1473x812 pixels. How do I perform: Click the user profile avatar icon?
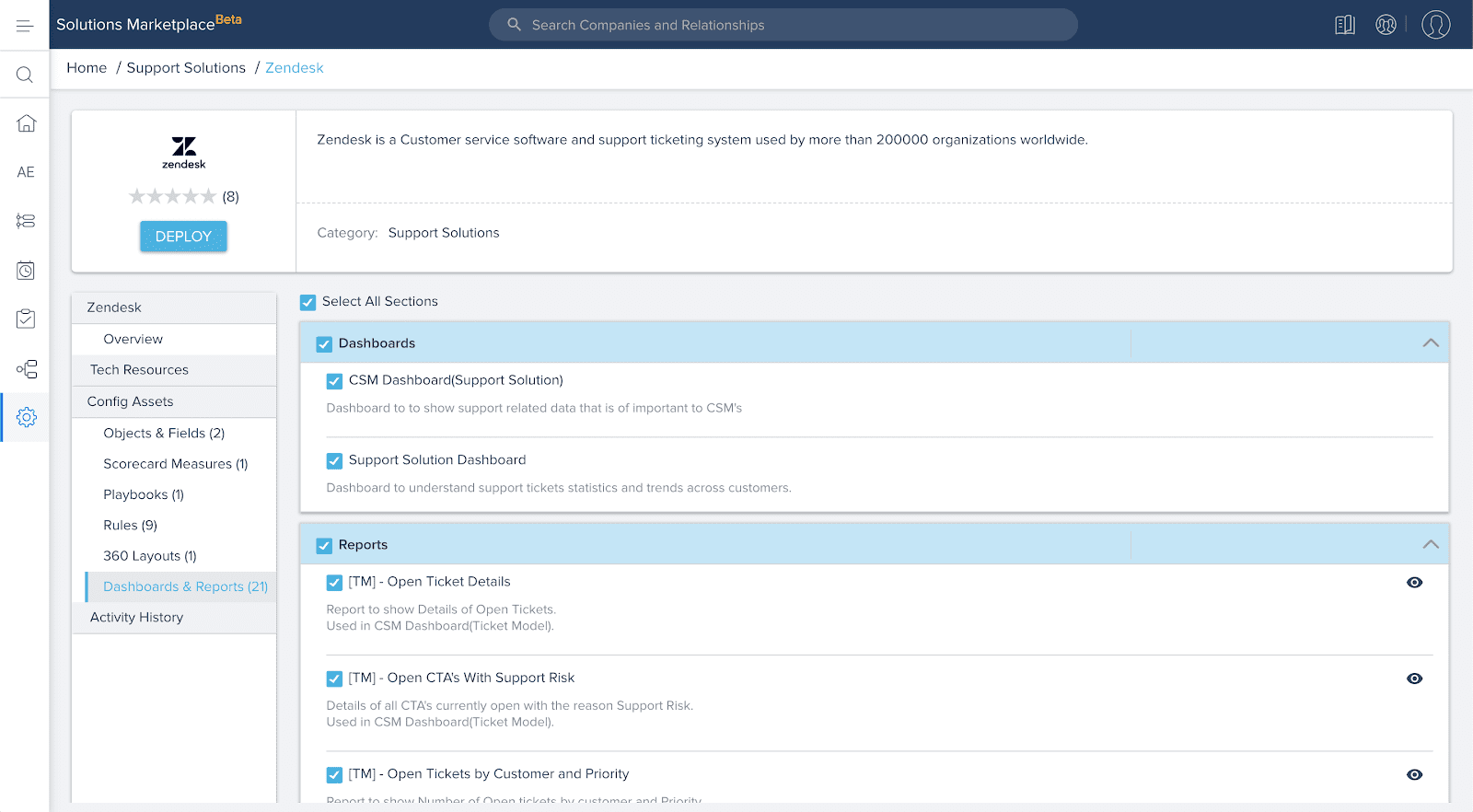pos(1435,25)
